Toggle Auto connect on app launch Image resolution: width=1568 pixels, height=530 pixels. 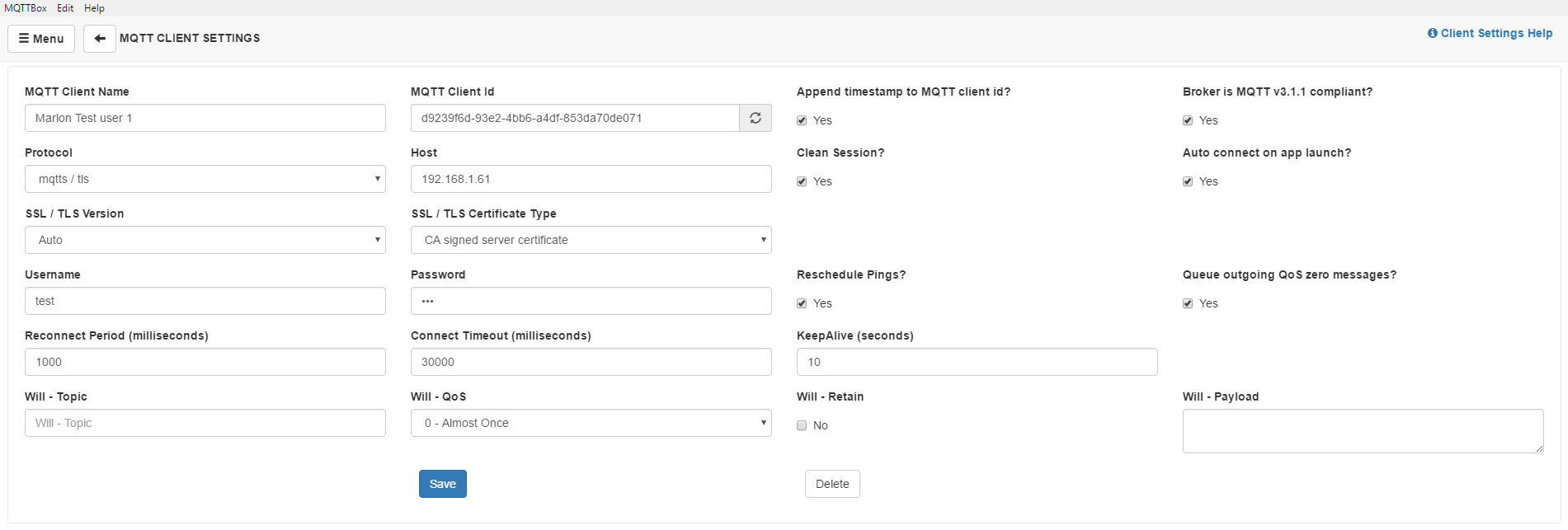pyautogui.click(x=1188, y=181)
